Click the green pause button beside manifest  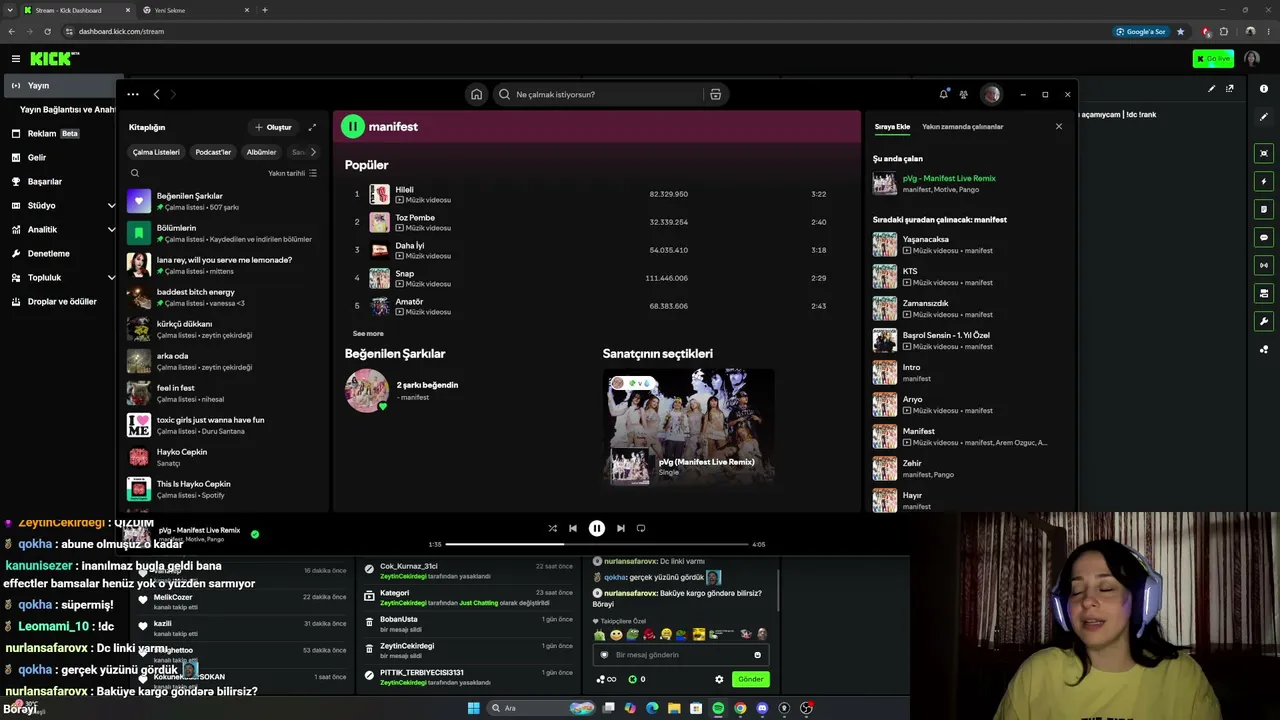pyautogui.click(x=353, y=127)
